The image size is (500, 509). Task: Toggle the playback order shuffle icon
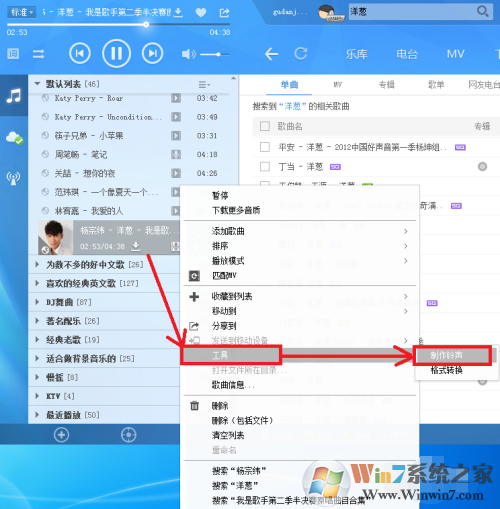[x=38, y=54]
